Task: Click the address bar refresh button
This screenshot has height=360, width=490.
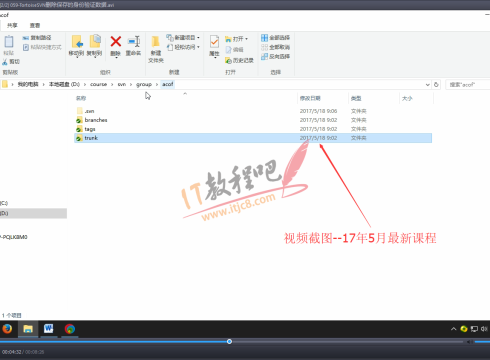Action: click(436, 85)
